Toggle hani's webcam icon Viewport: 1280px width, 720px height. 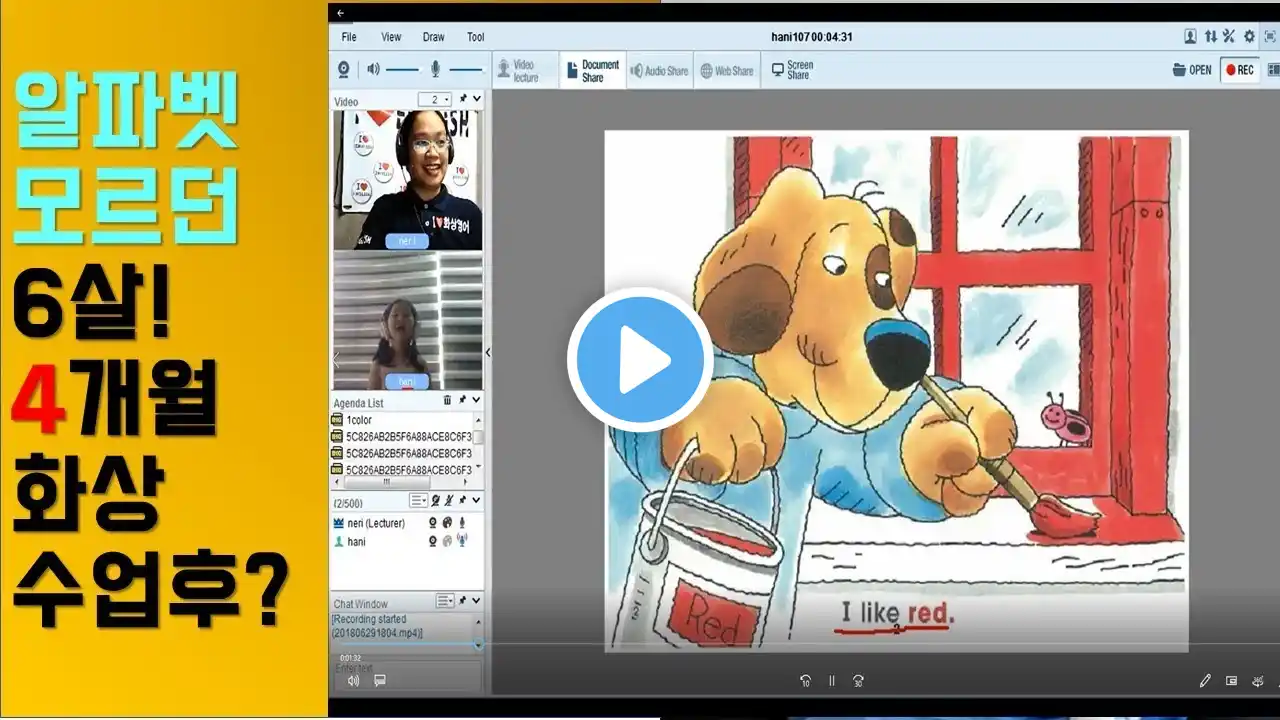(x=433, y=541)
